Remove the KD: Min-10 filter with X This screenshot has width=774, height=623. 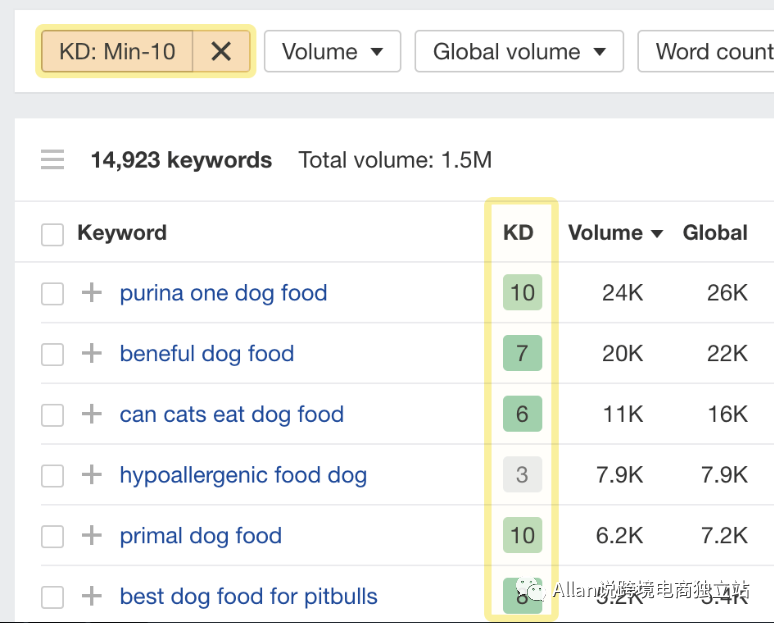tap(221, 51)
